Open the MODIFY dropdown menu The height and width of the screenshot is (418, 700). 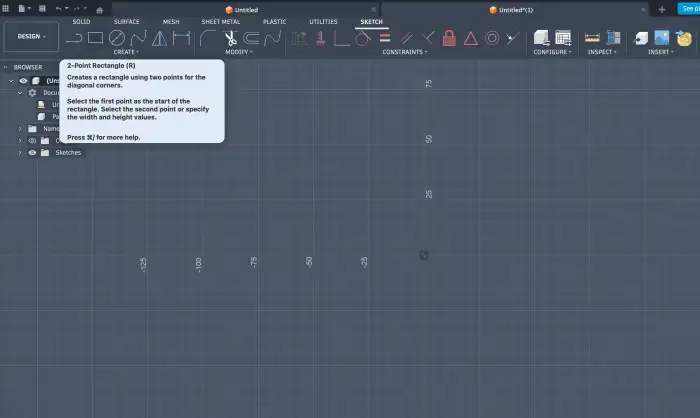click(x=239, y=52)
